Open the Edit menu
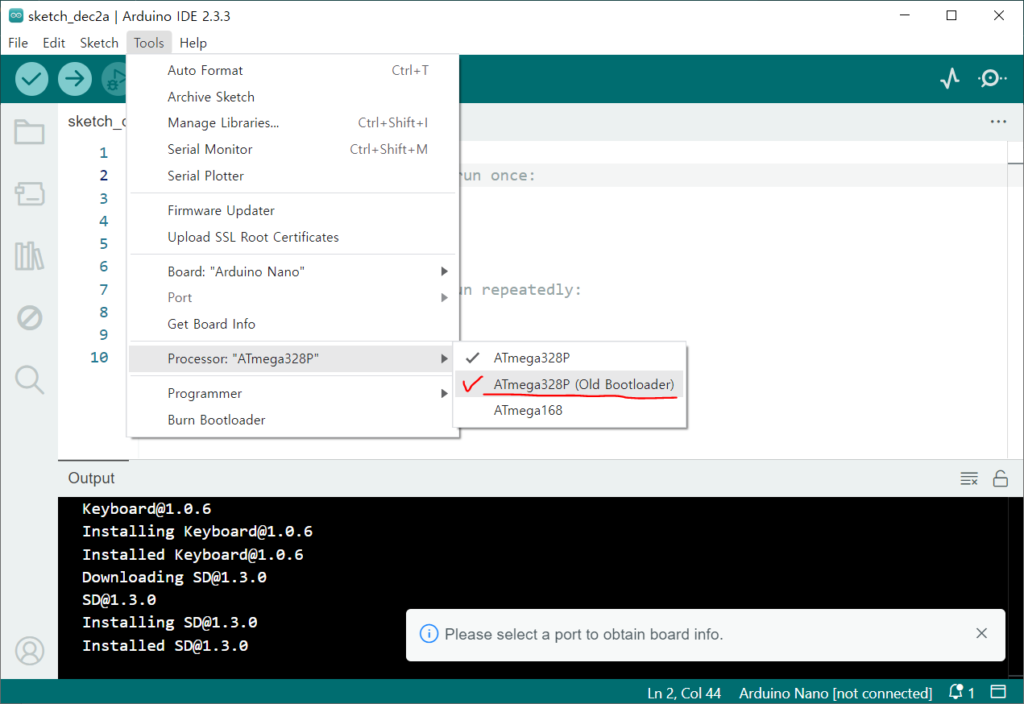Viewport: 1024px width, 704px height. 54,43
